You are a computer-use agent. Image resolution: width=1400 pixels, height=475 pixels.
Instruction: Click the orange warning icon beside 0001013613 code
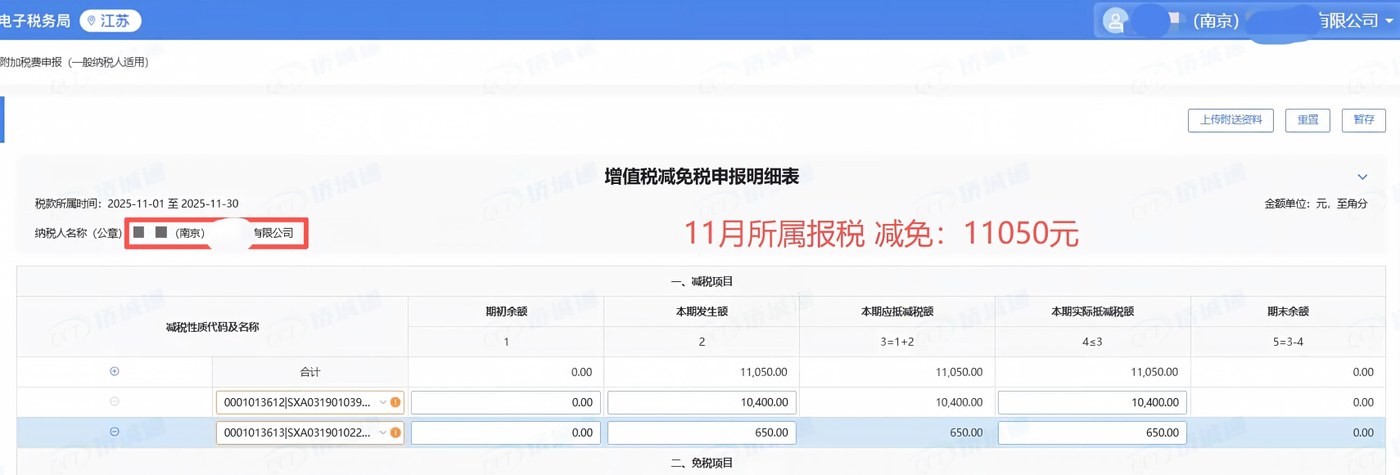point(395,433)
